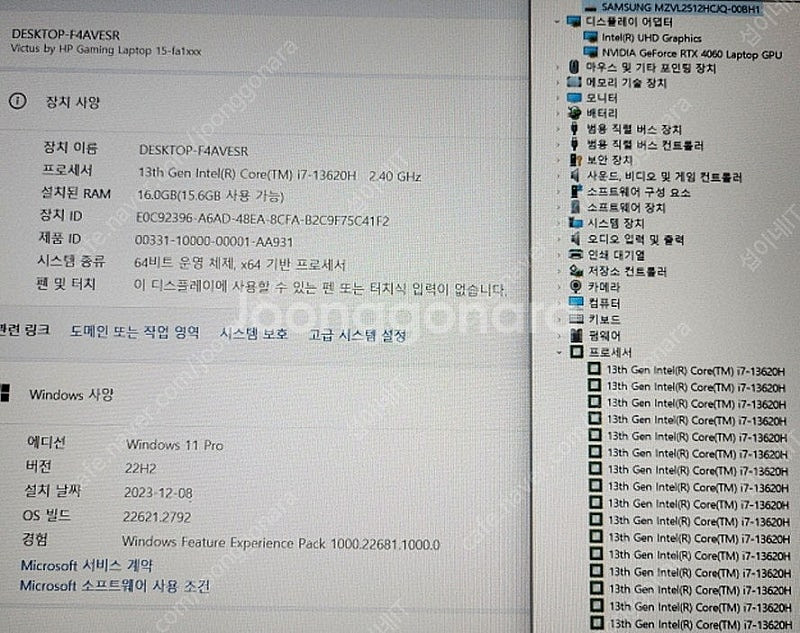The height and width of the screenshot is (633, 800).
Task: Click the OS build value 22621.2792
Action: pos(157,517)
